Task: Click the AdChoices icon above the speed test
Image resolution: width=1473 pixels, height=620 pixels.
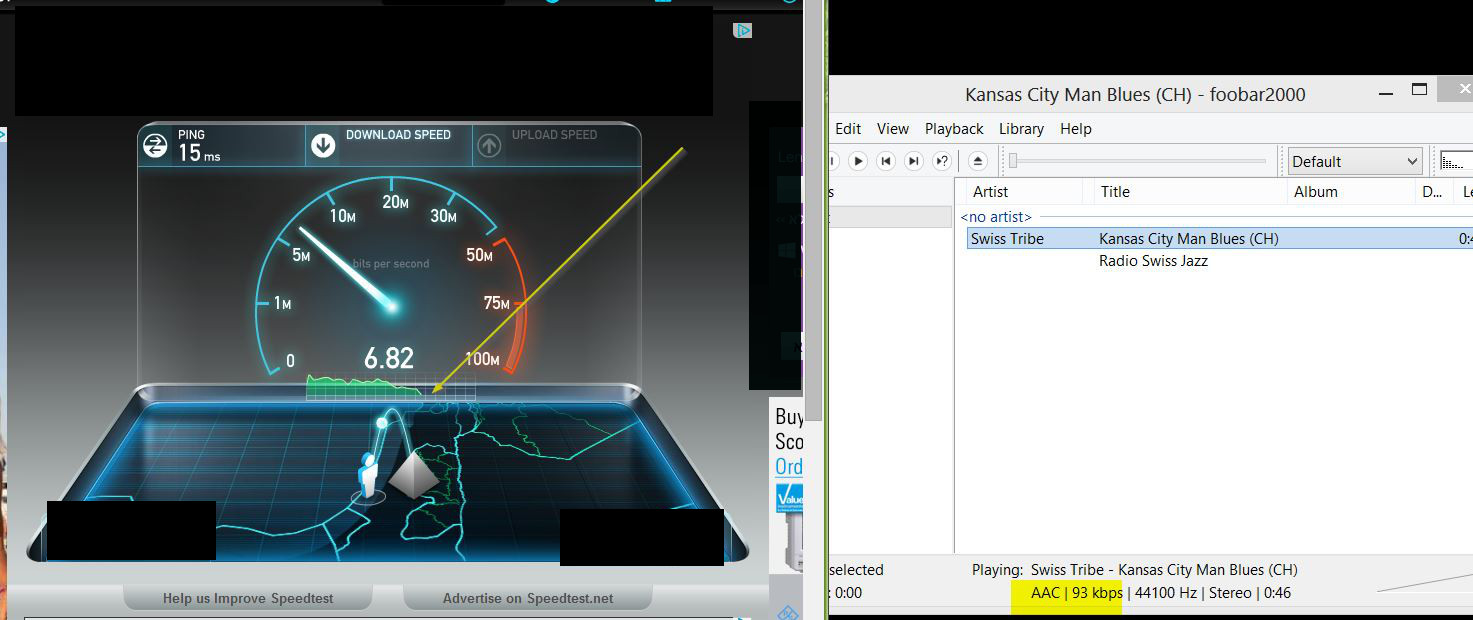Action: pyautogui.click(x=743, y=30)
